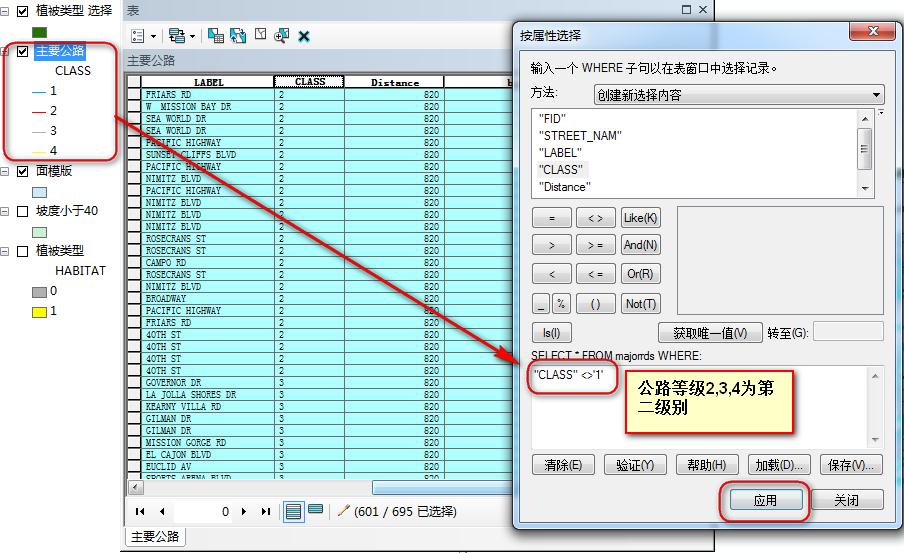
Task: Delete selected rows with the X icon
Action: 304,36
